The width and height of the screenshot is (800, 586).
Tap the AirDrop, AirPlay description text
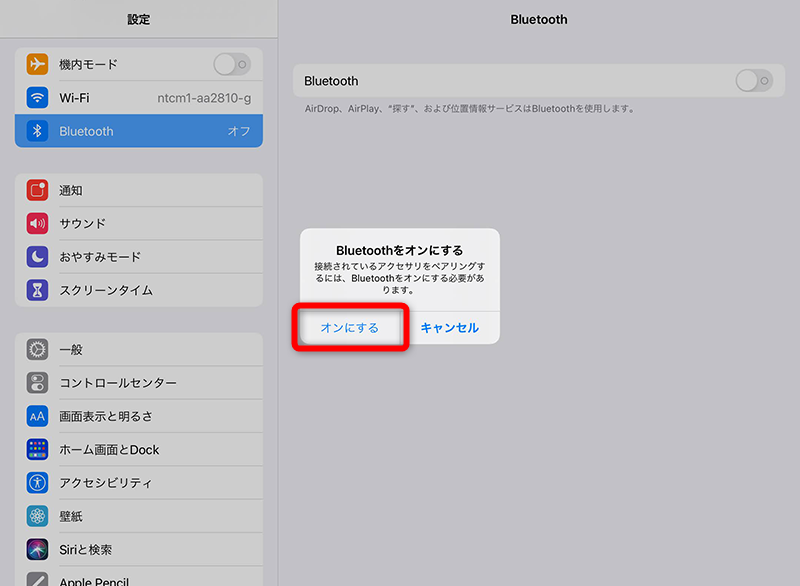tap(470, 109)
